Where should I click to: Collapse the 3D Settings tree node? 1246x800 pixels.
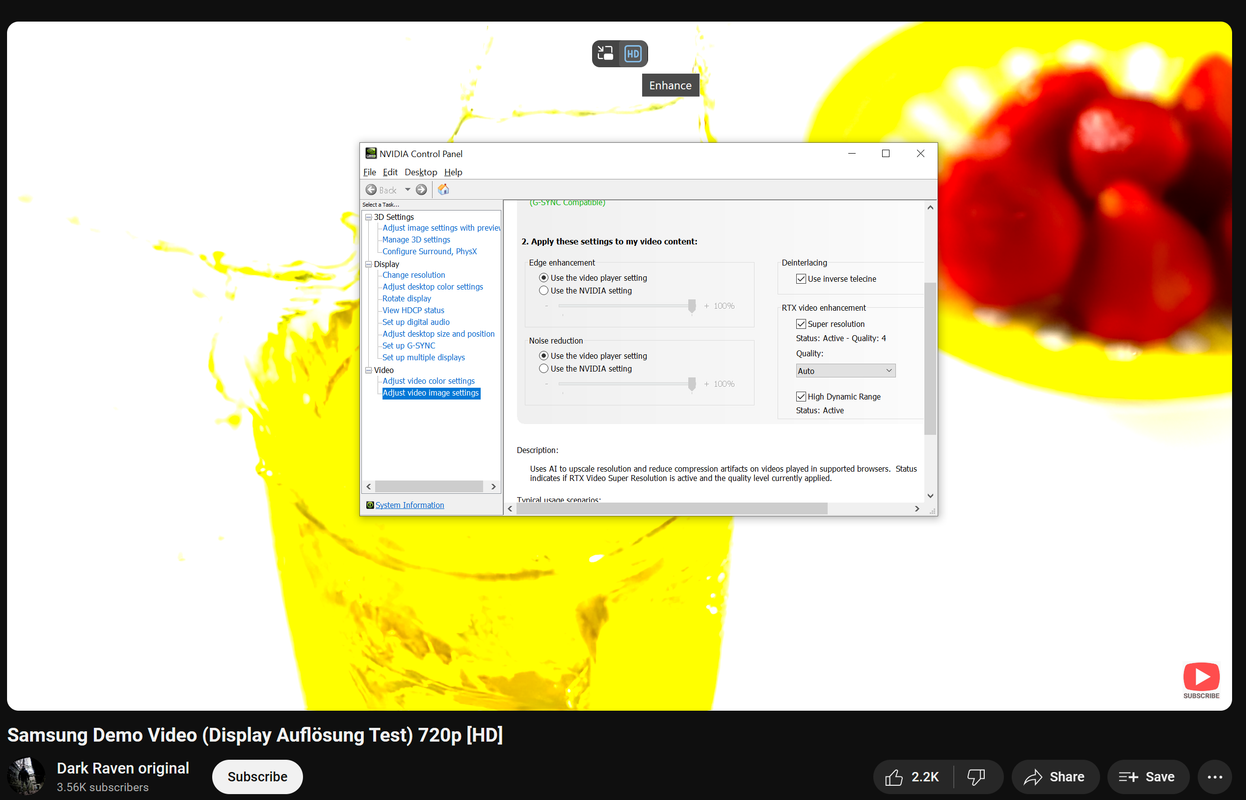click(x=368, y=217)
